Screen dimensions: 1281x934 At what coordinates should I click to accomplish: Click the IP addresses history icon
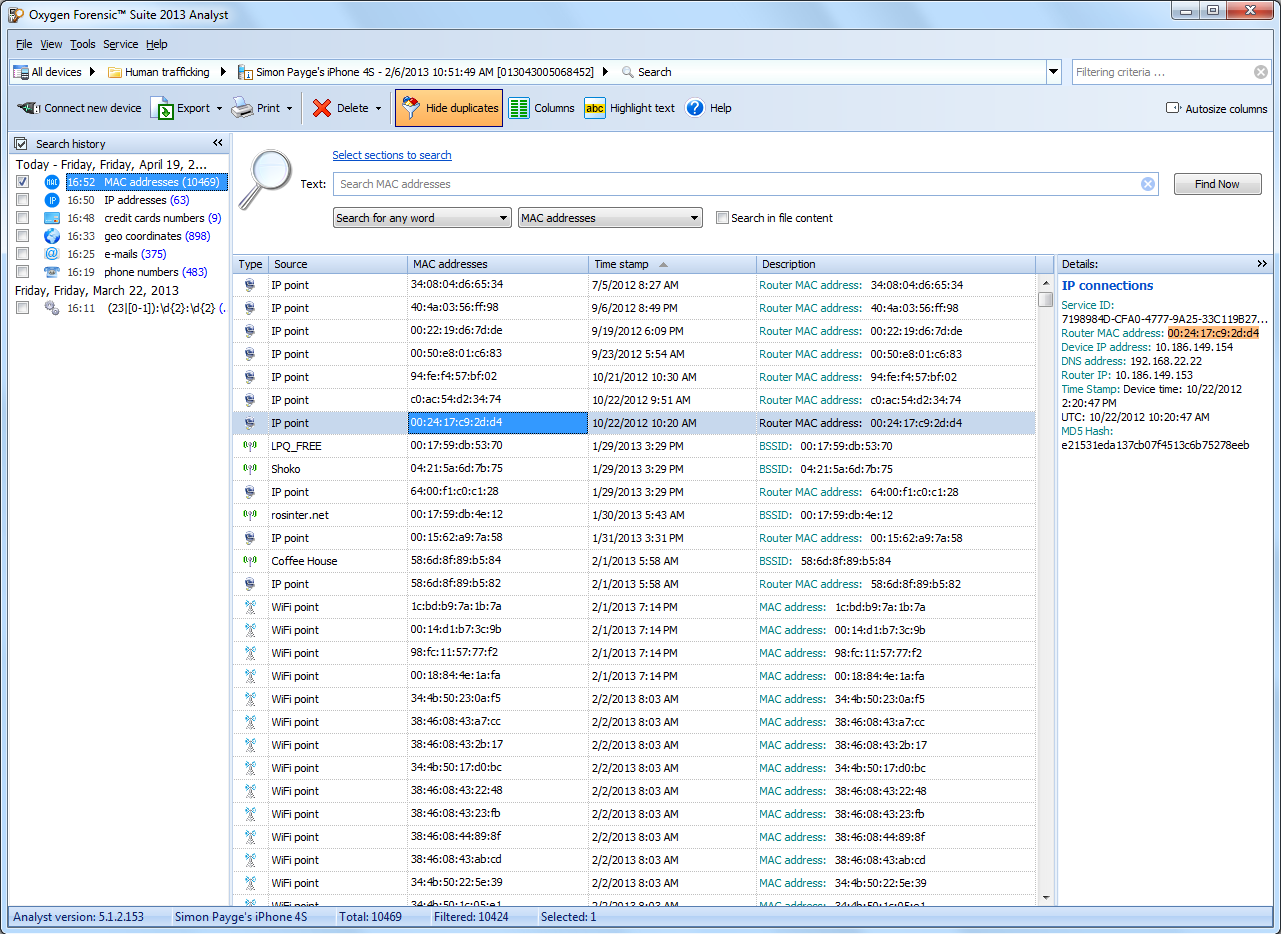tap(52, 200)
